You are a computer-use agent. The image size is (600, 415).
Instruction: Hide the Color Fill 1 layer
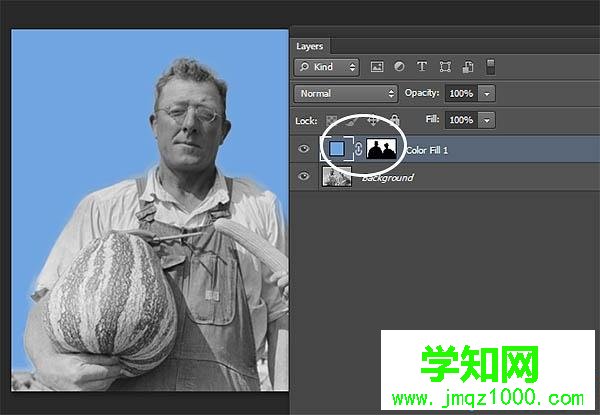tap(304, 148)
